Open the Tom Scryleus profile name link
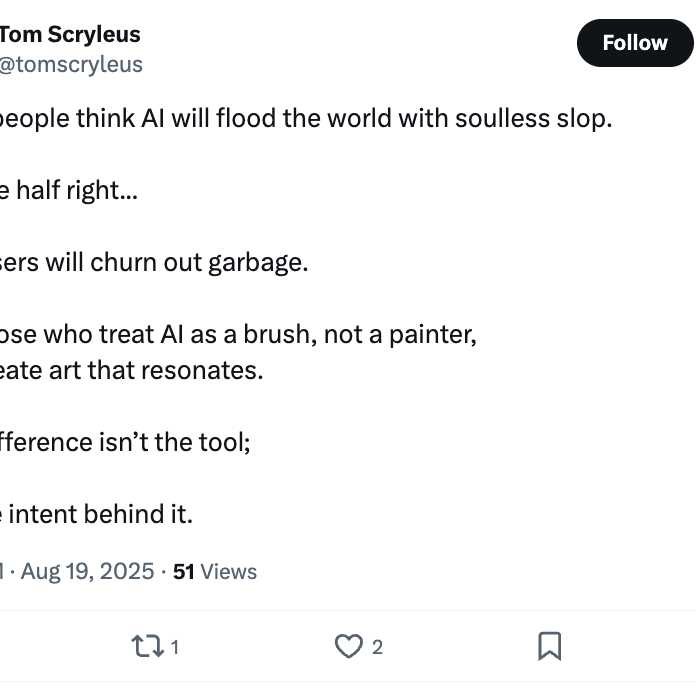696x696 pixels. pos(70,34)
